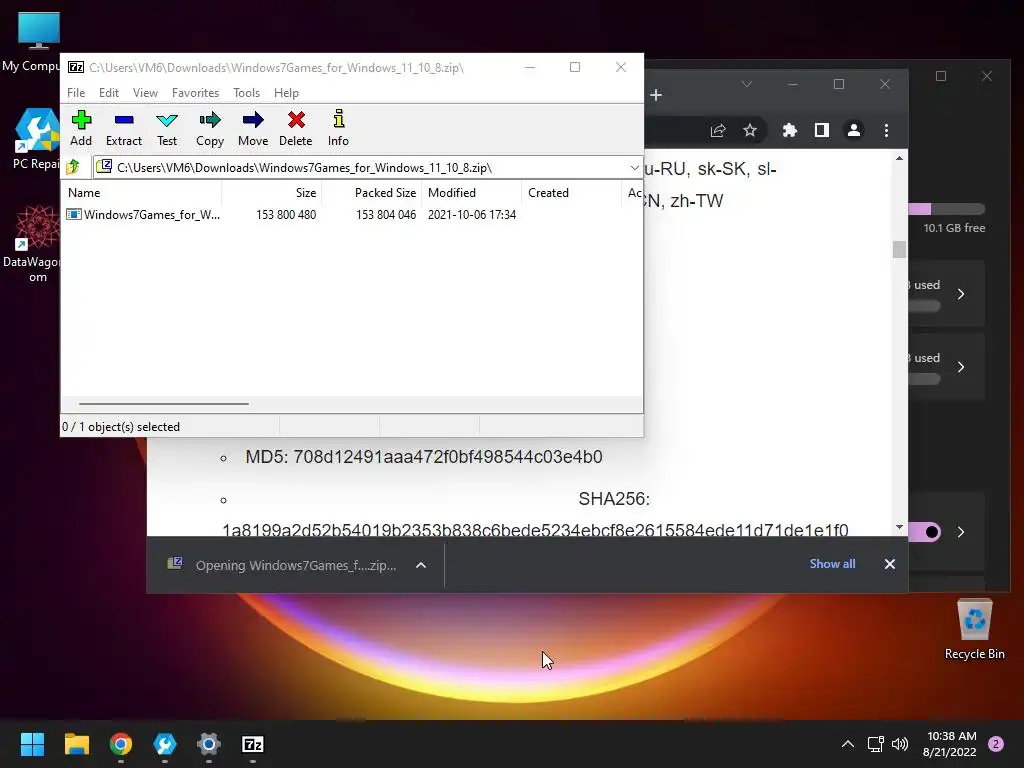Open the Favorites menu in 7-Zip

click(x=195, y=93)
